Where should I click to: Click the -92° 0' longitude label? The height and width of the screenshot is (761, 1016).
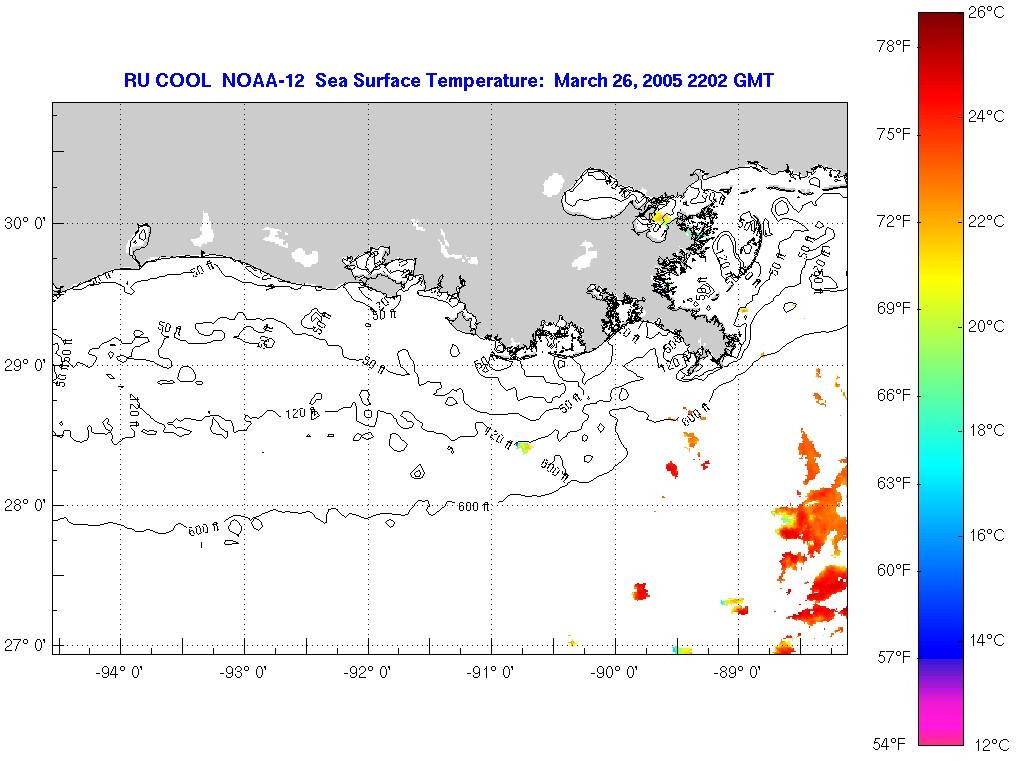point(367,673)
